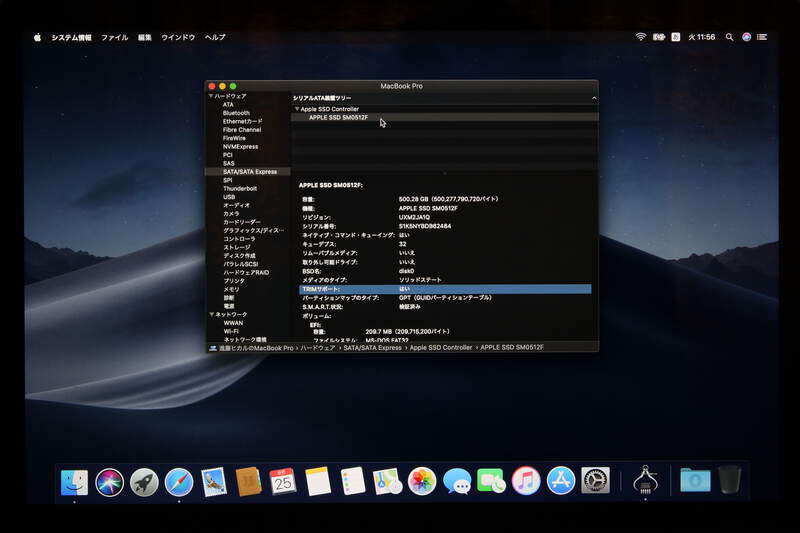800x533 pixels.
Task: Click menu bar clock 火 11:56
Action: [x=702, y=37]
